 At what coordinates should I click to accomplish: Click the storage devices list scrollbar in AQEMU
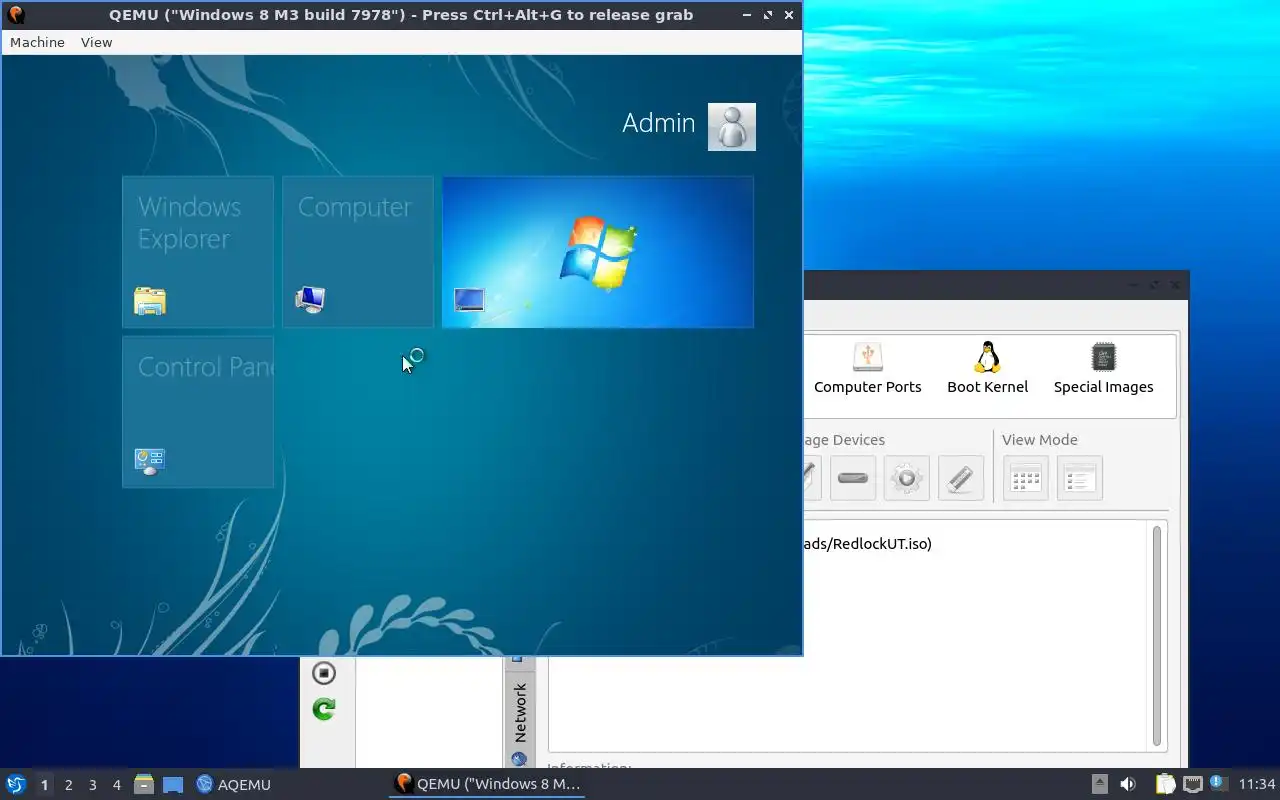click(1158, 635)
